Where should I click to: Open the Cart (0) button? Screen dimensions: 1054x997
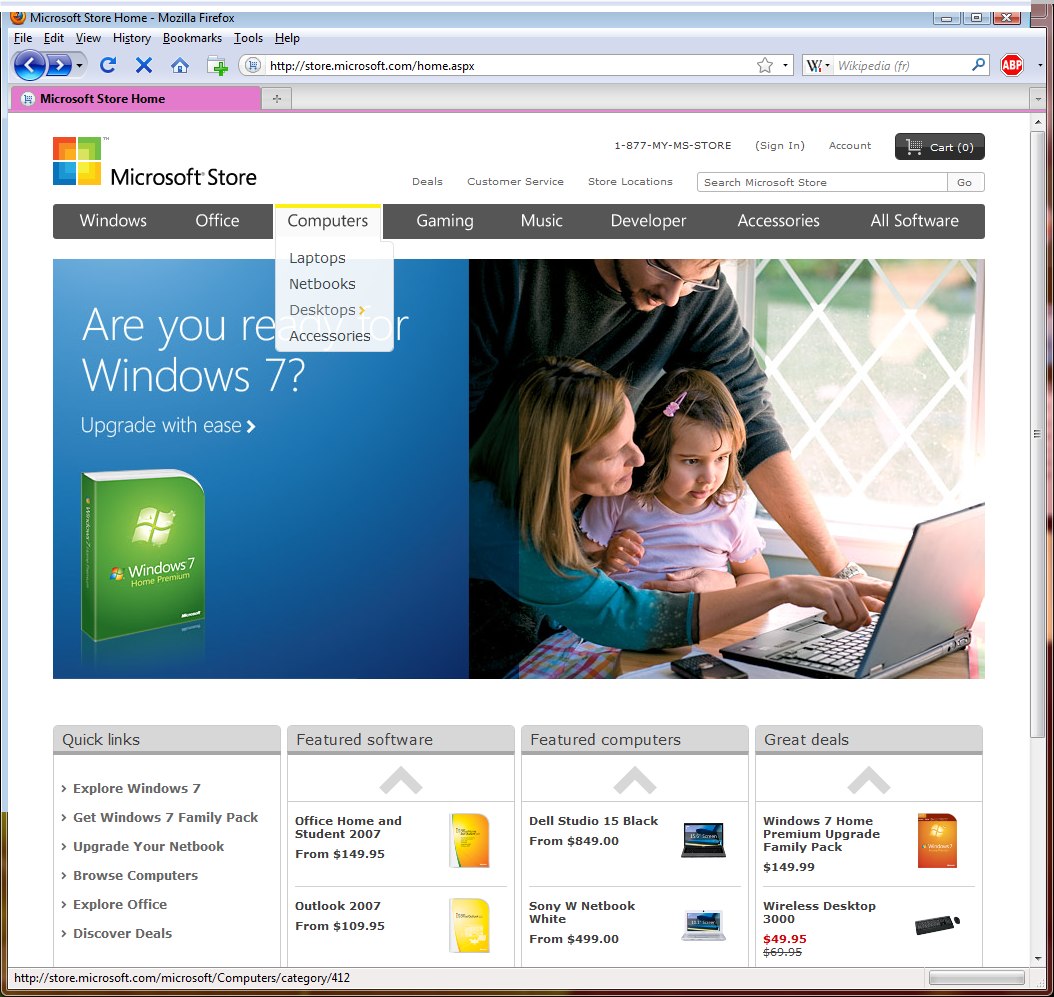click(940, 147)
